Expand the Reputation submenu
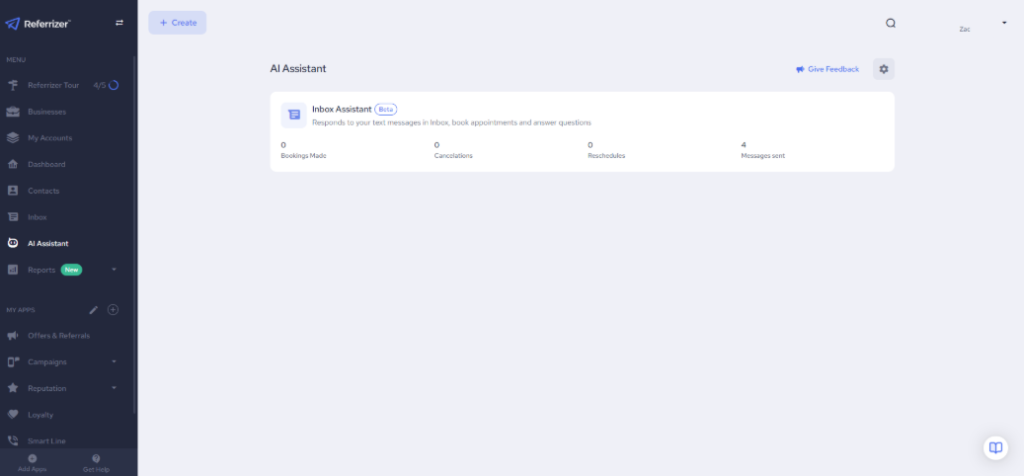The width and height of the screenshot is (1024, 476). (114, 388)
